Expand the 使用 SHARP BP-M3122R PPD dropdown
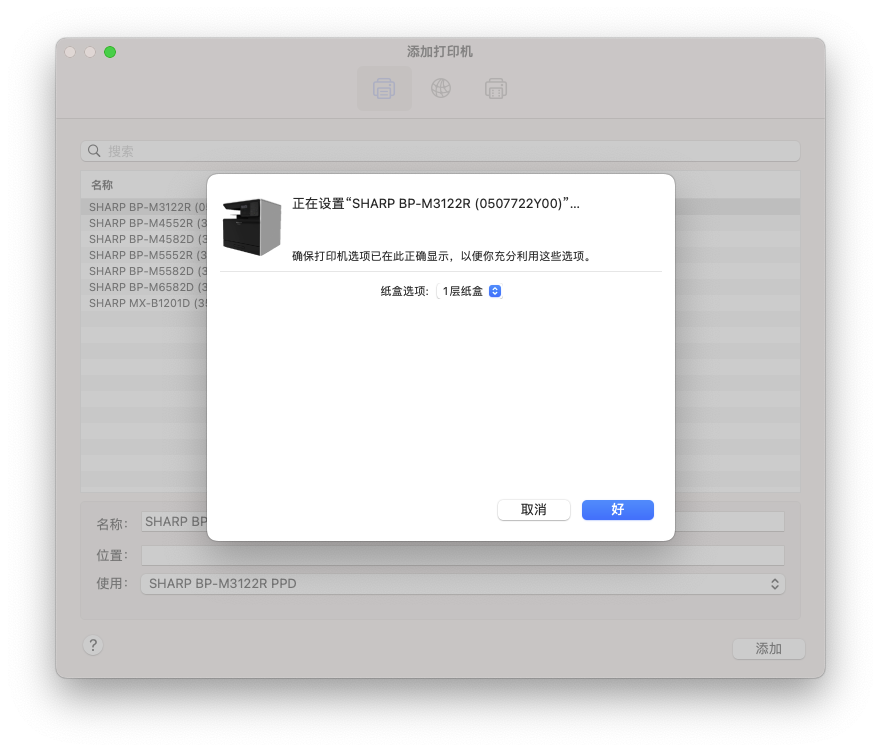The width and height of the screenshot is (881, 752). [463, 584]
